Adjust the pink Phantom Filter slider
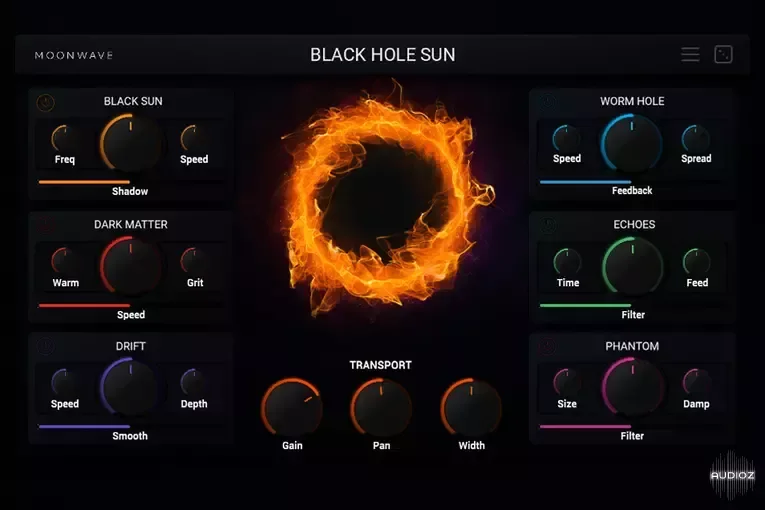Image resolution: width=765 pixels, height=510 pixels. pyautogui.click(x=632, y=427)
